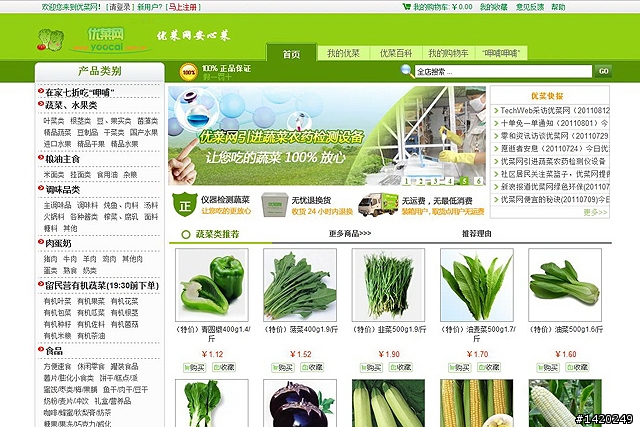The image size is (640, 427).
Task: Open the 优菜百科 tab
Action: [396, 53]
